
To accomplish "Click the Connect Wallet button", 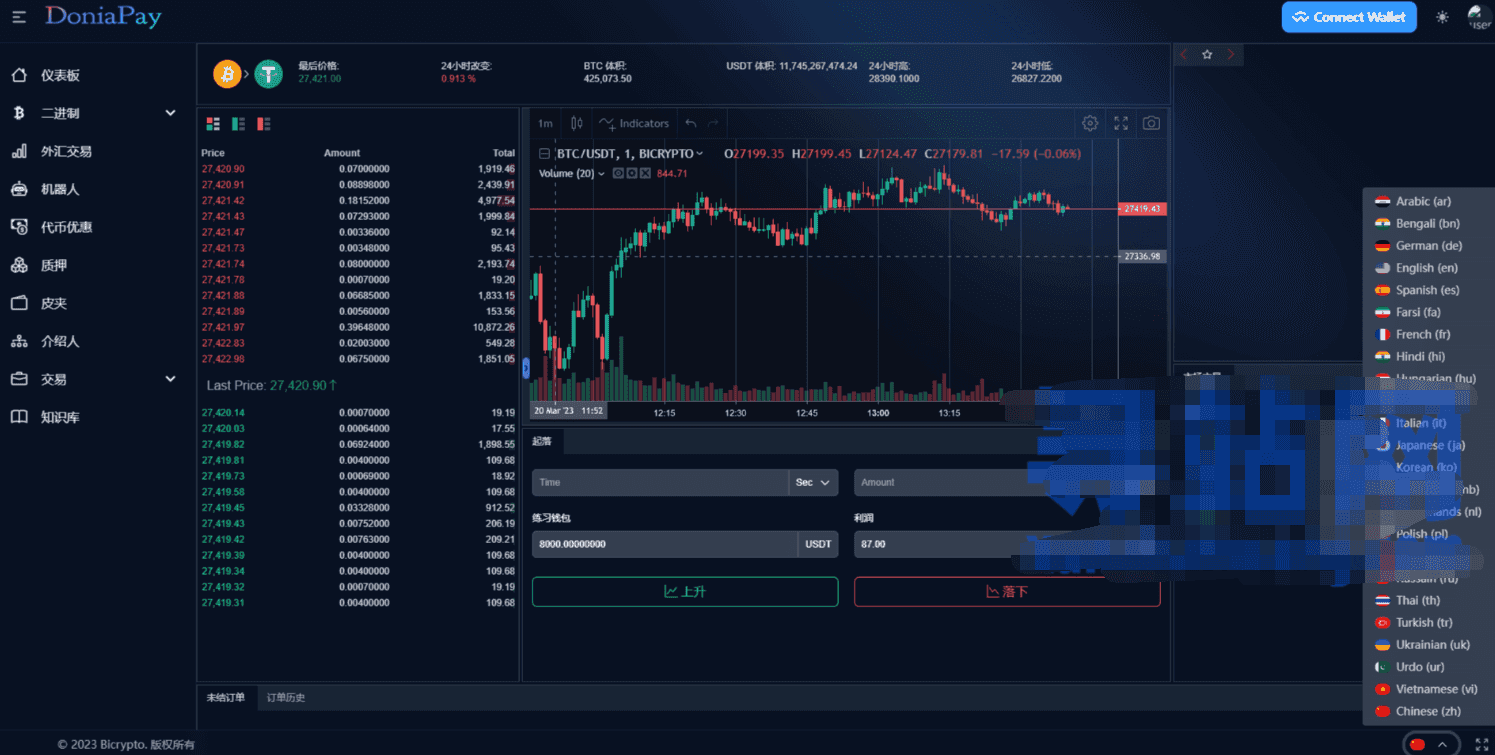I will pyautogui.click(x=1349, y=17).
